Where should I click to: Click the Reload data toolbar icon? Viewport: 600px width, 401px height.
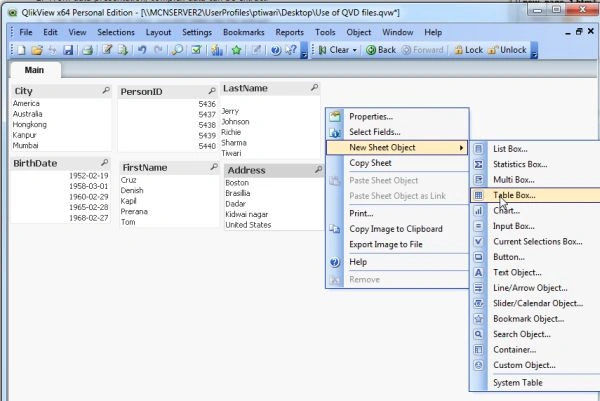(122, 50)
